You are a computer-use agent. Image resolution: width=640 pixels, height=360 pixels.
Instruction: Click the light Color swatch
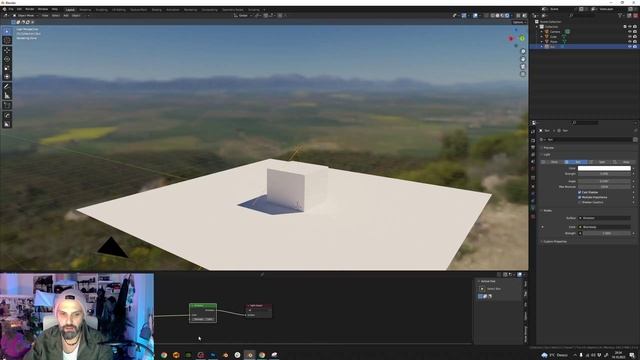coord(604,168)
